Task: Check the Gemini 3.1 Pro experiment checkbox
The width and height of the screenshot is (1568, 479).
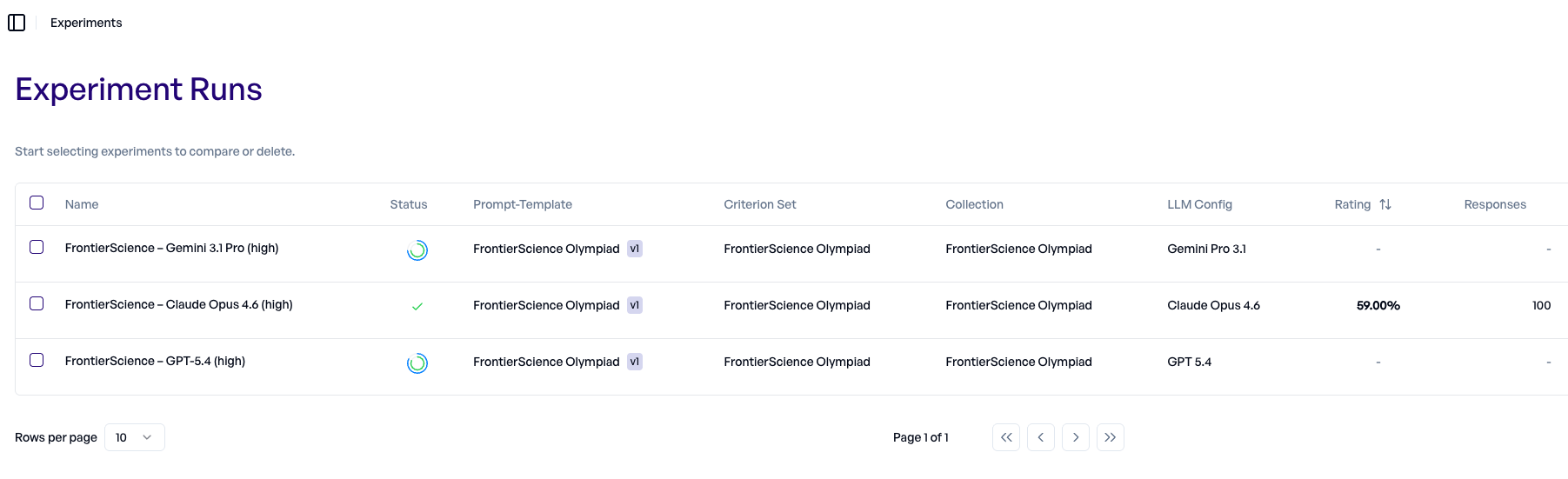Action: click(37, 247)
